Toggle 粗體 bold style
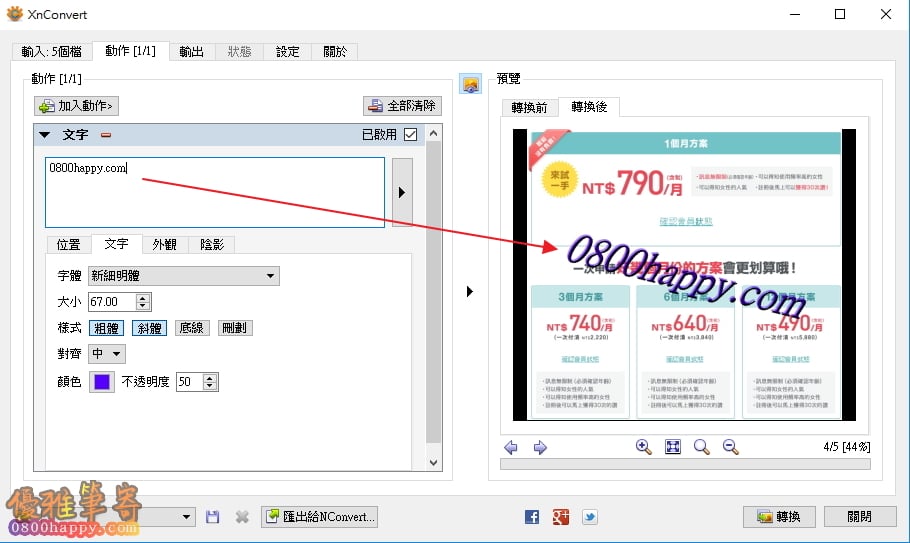 106,328
